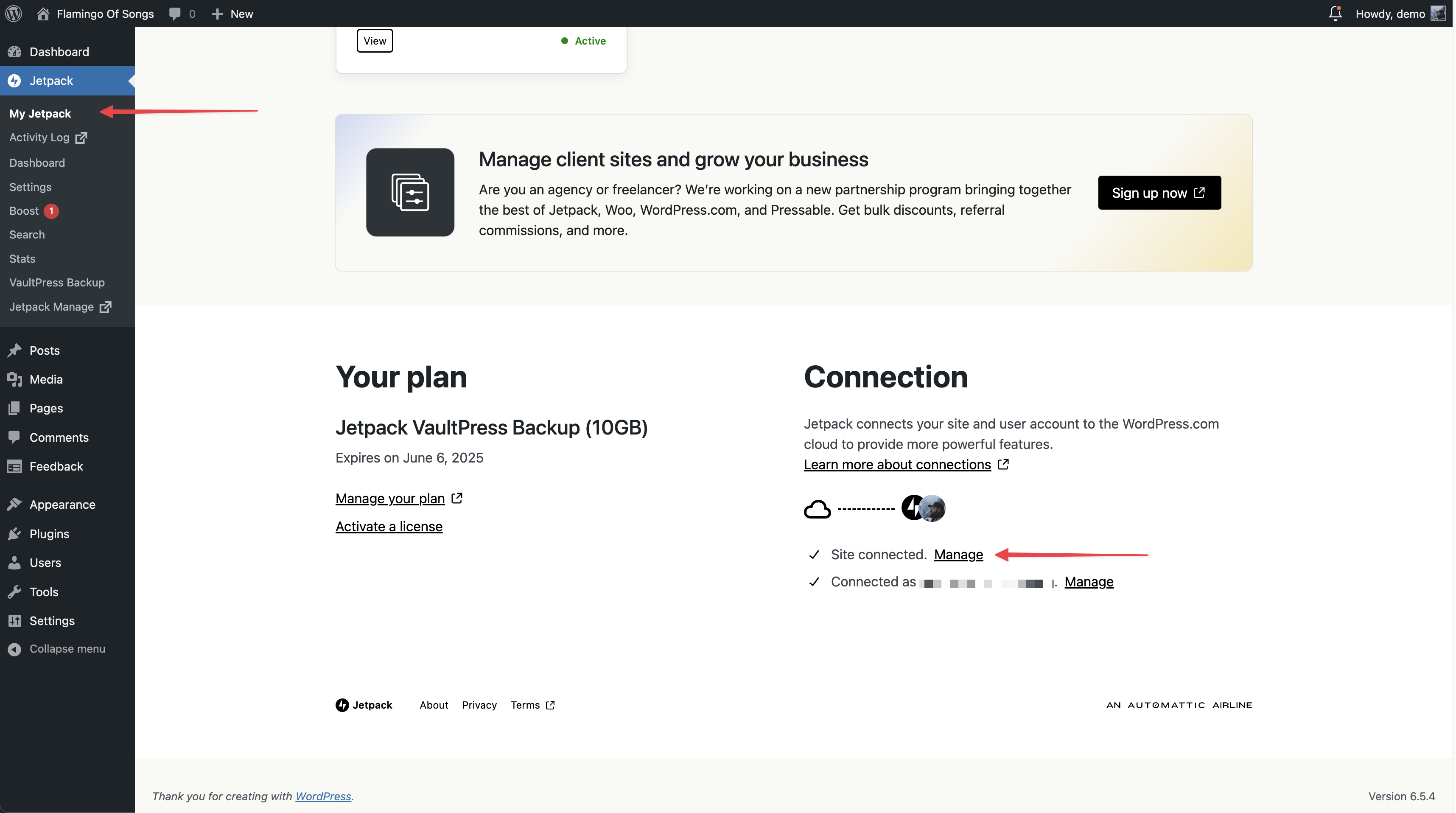
Task: Follow the Learn more about connections link
Action: [x=897, y=464]
